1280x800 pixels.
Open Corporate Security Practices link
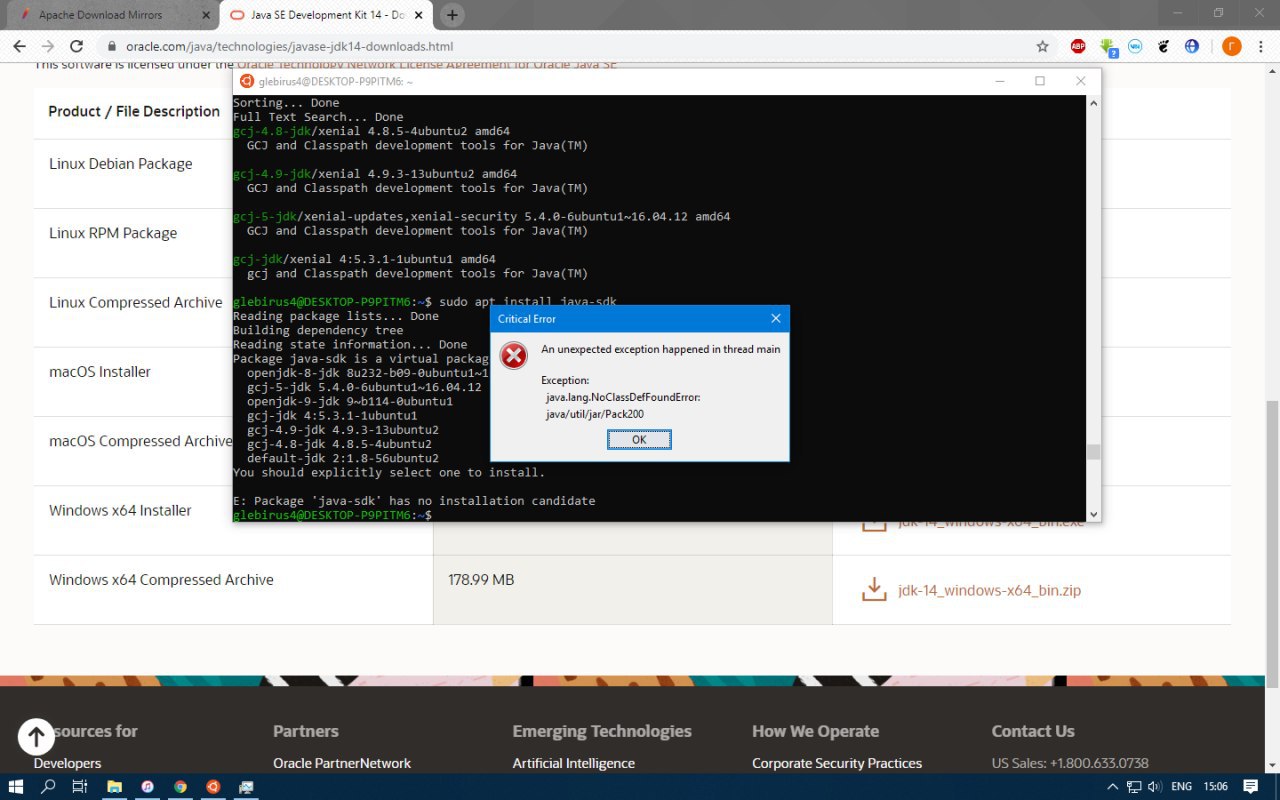pyautogui.click(x=837, y=763)
